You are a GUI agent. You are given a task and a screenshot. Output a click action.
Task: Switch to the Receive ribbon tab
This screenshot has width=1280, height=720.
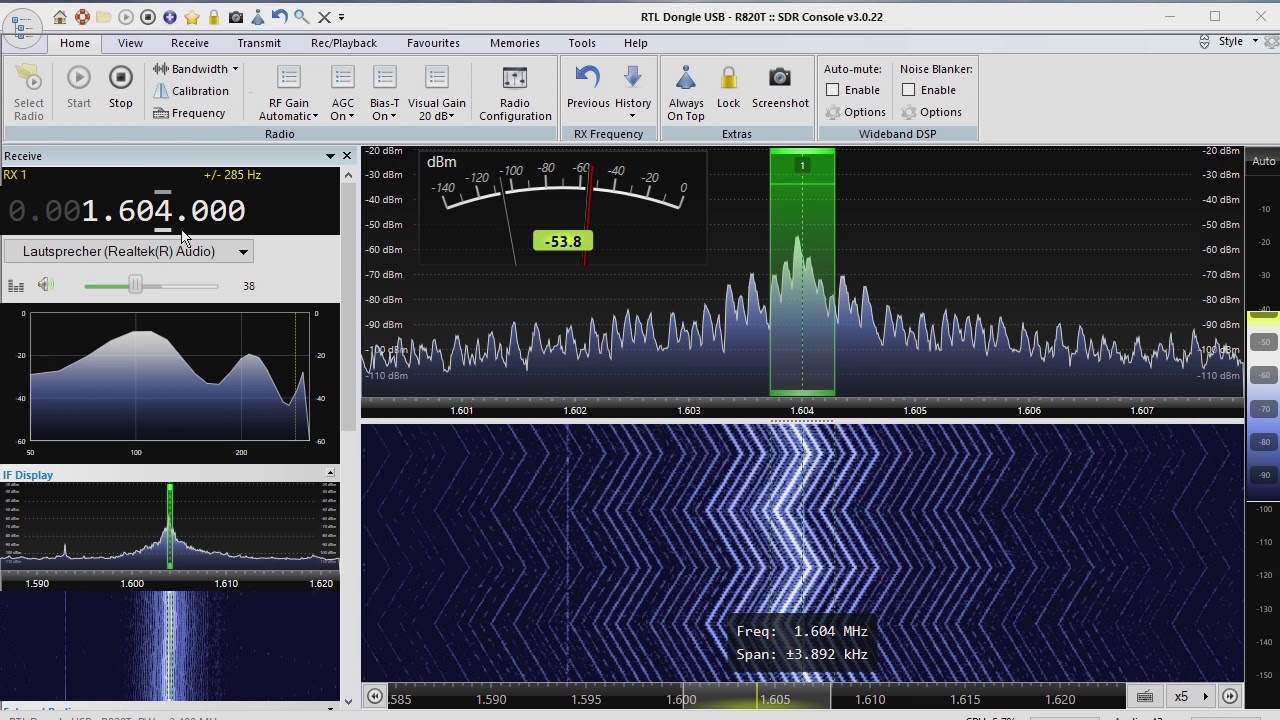click(190, 43)
